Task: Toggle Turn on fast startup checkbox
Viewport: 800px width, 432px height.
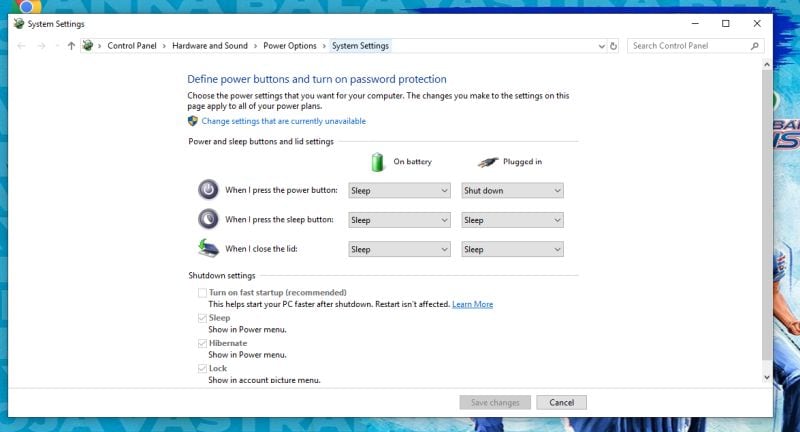Action: [x=202, y=293]
